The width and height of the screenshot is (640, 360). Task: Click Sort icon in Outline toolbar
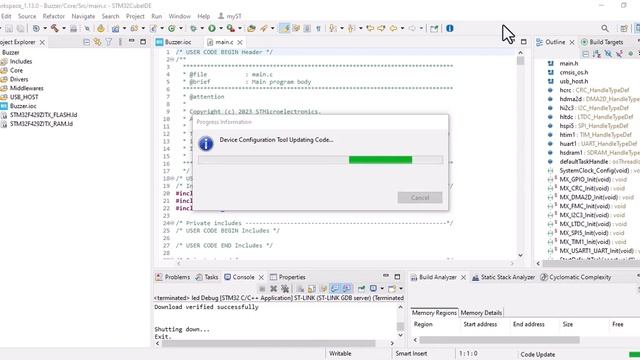tap(597, 53)
